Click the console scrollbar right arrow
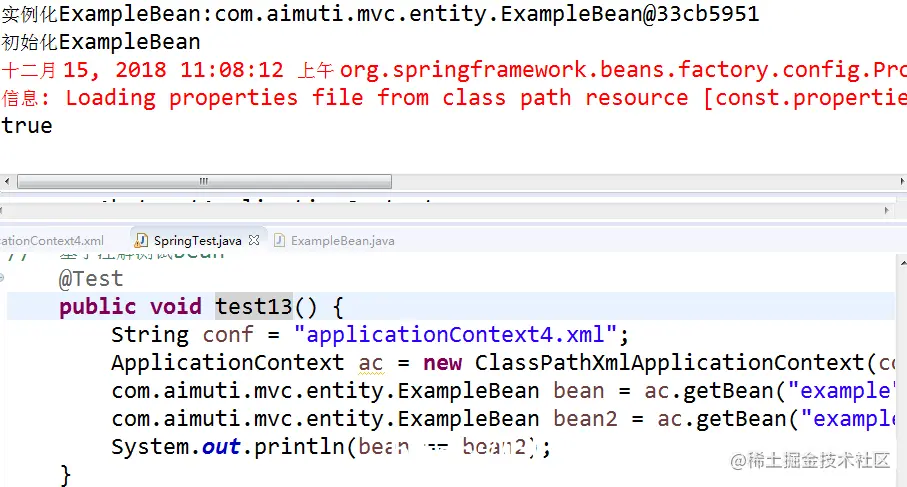The width and height of the screenshot is (907, 487). [902, 182]
